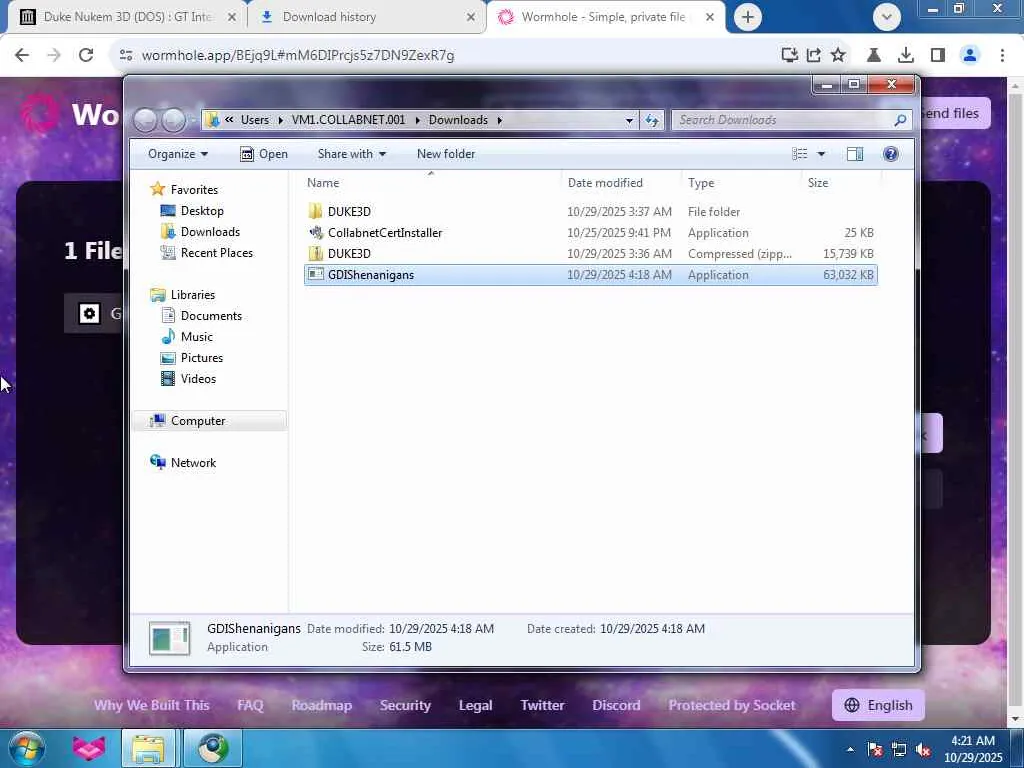Select the GDIShenanigans application icon in list
This screenshot has width=1024, height=768.
(315, 274)
